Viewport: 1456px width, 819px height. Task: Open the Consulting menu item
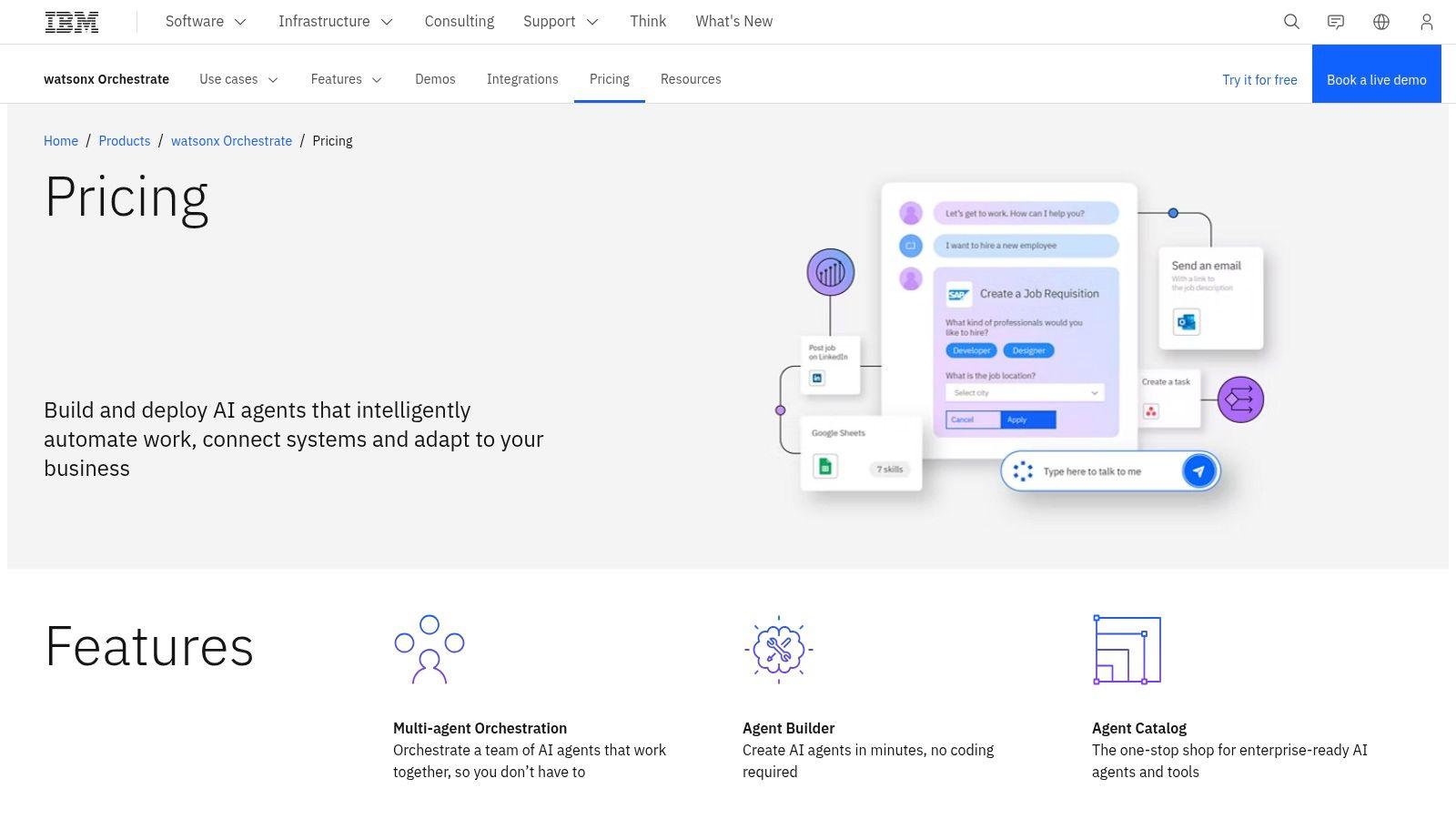coord(460,22)
